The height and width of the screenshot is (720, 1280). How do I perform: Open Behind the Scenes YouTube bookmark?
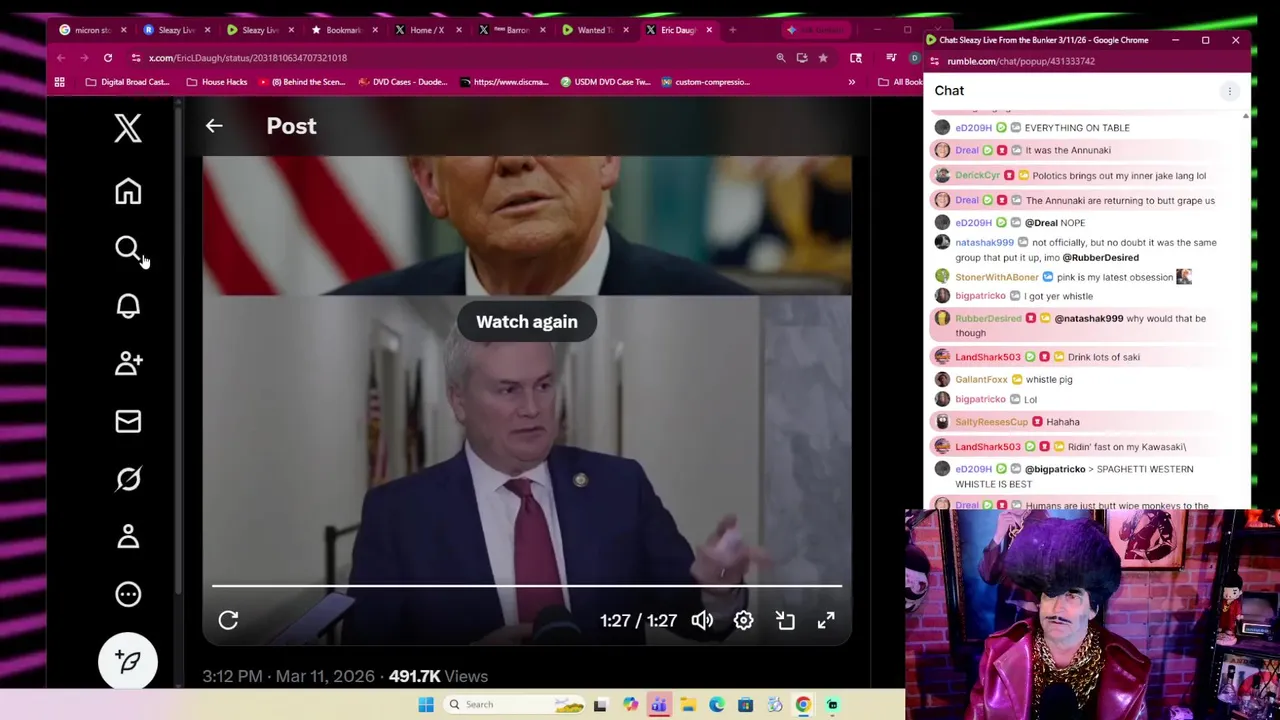tap(301, 82)
